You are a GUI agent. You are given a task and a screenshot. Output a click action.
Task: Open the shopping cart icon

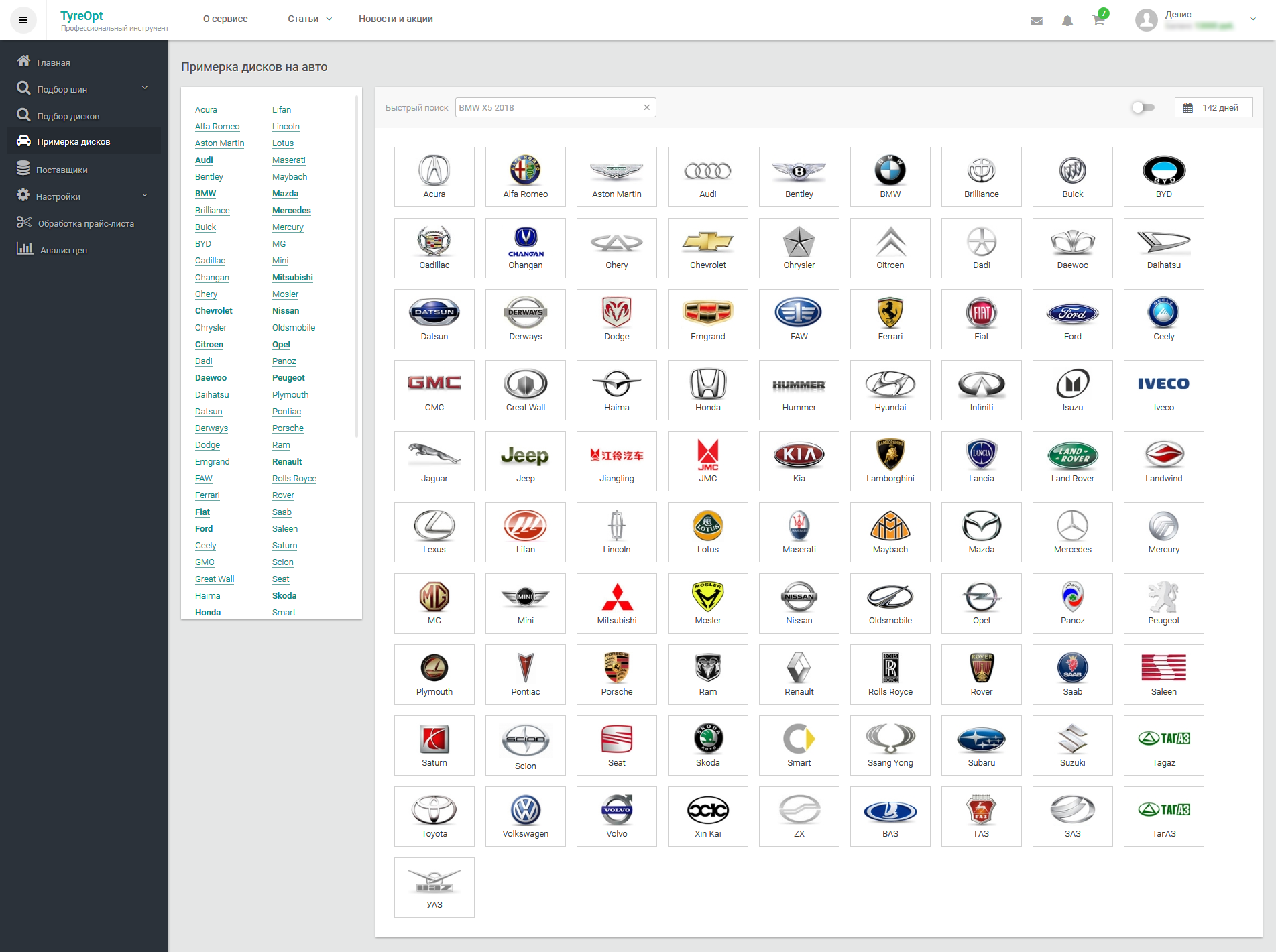(1098, 20)
